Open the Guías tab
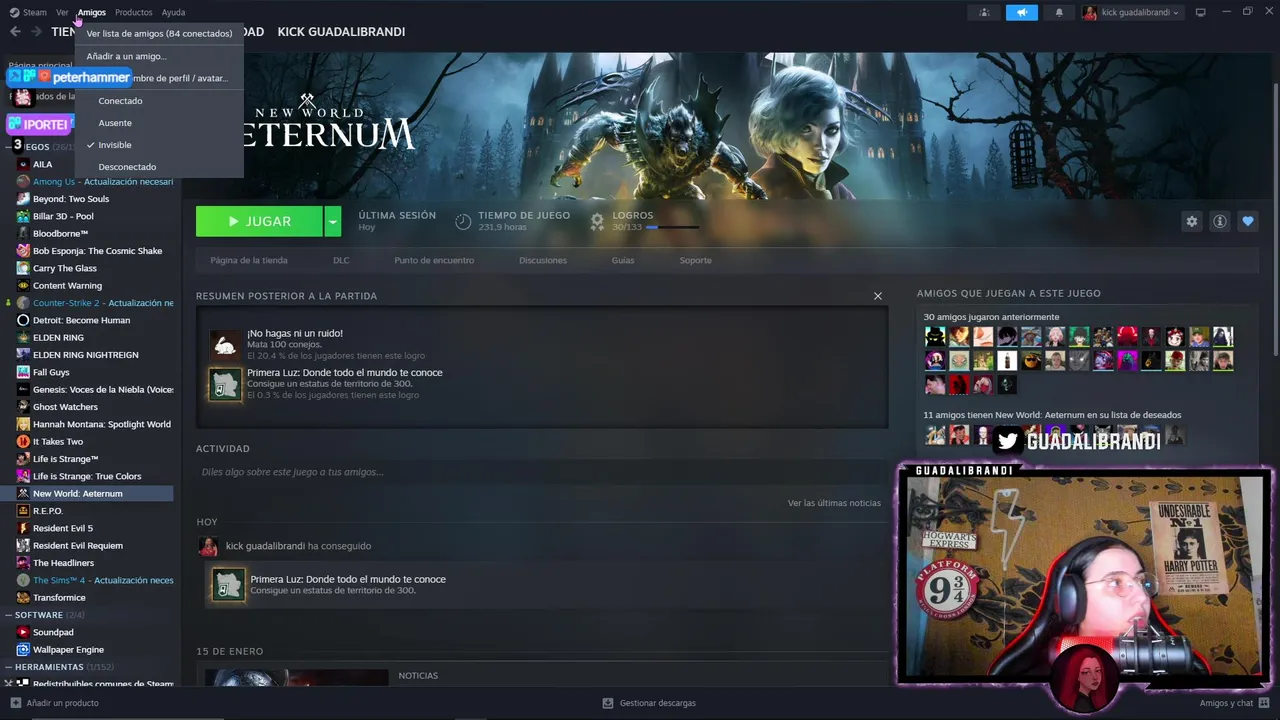1280x720 pixels. 623,260
